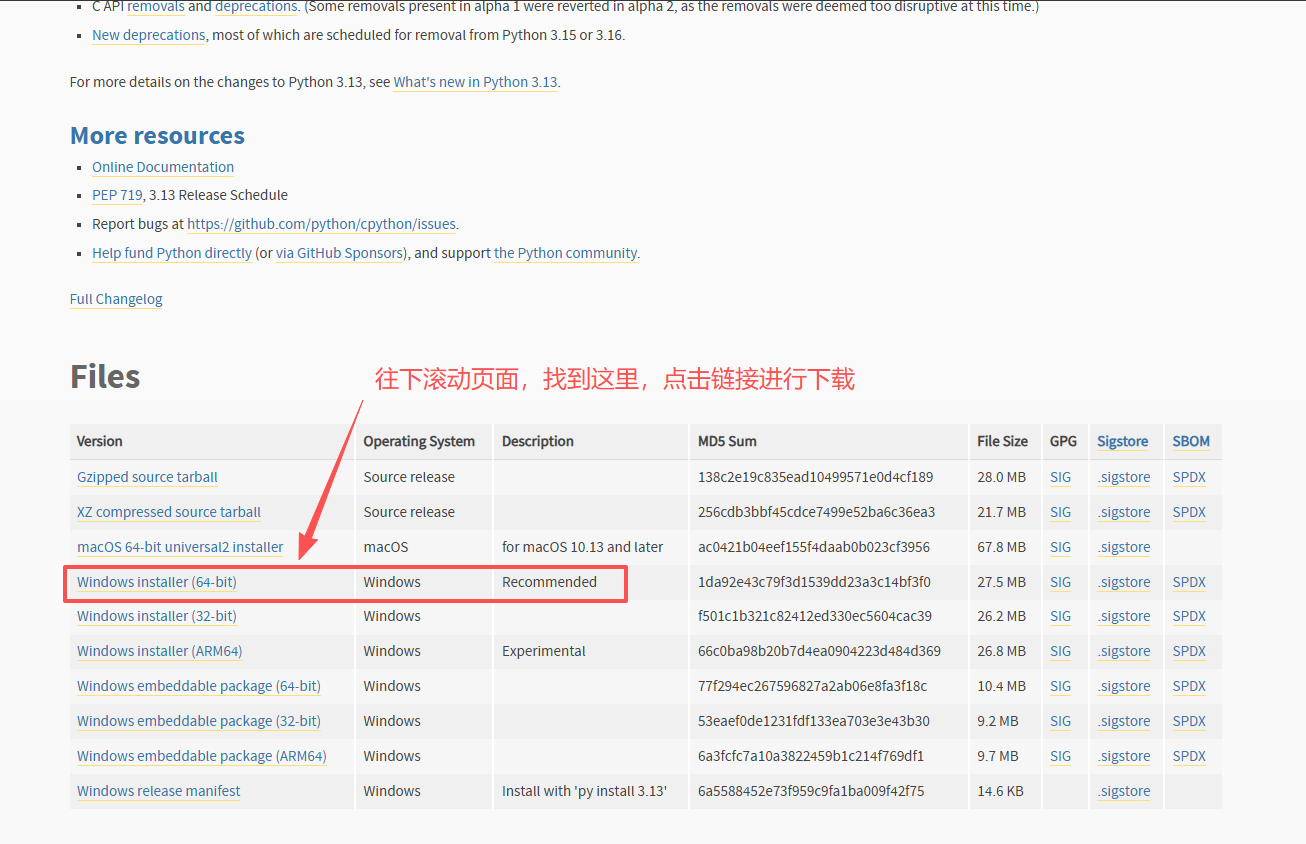Download the XZ compressed source tarball
1306x844 pixels.
pyautogui.click(x=168, y=512)
